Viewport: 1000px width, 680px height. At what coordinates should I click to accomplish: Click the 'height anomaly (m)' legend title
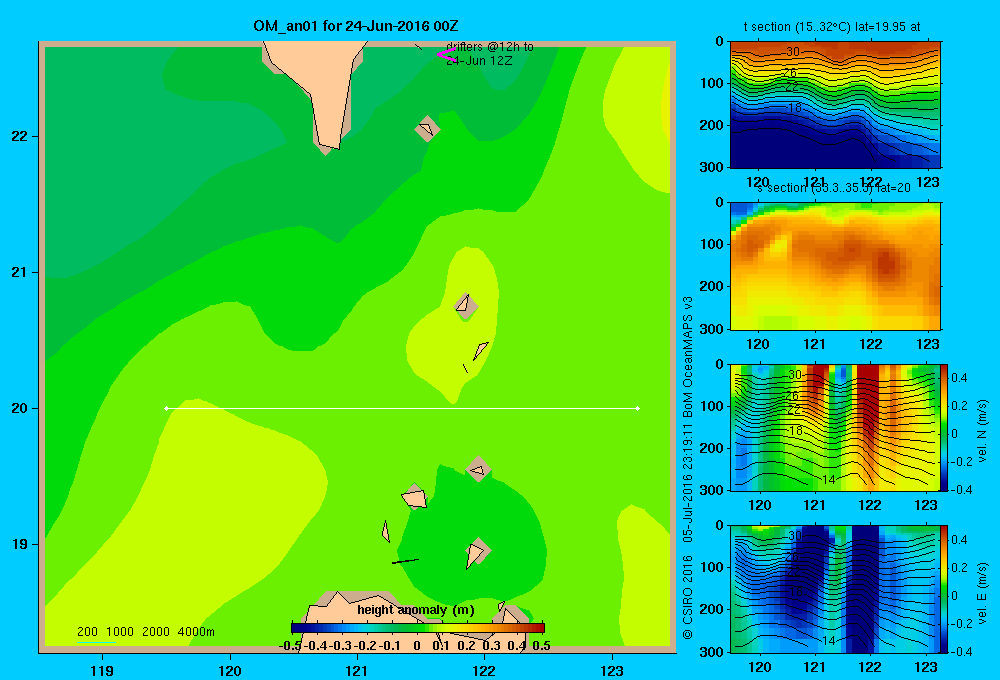416,610
